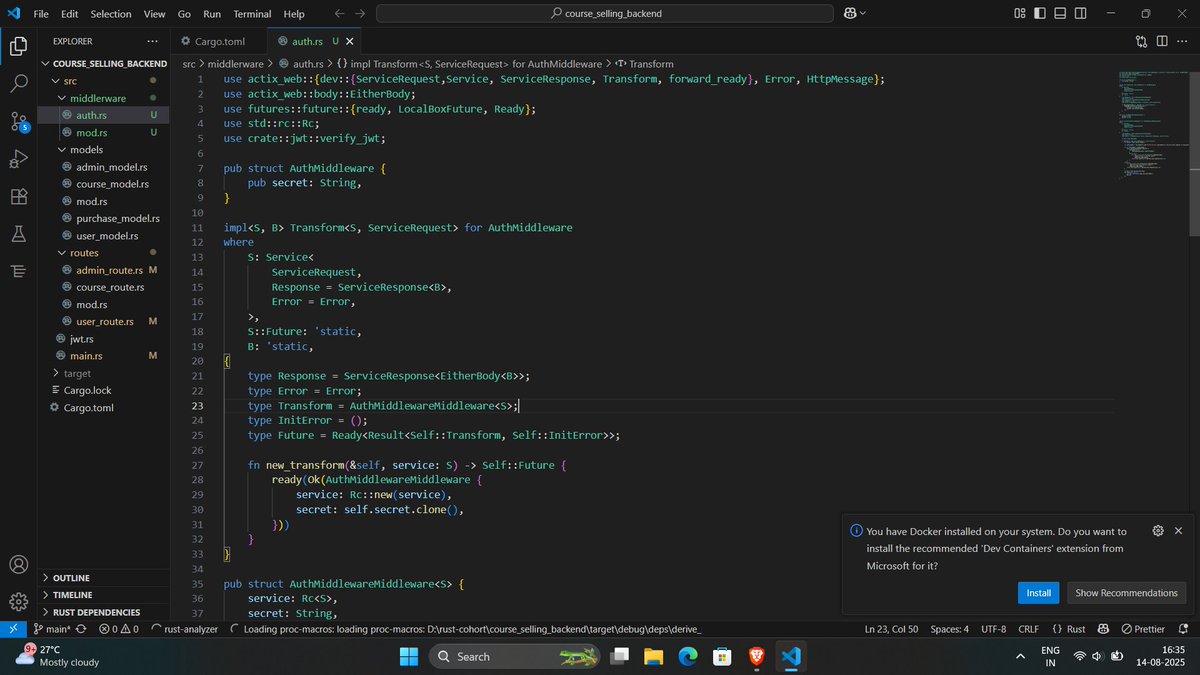Expand the TIMELINE section
The width and height of the screenshot is (1200, 675).
point(104,595)
